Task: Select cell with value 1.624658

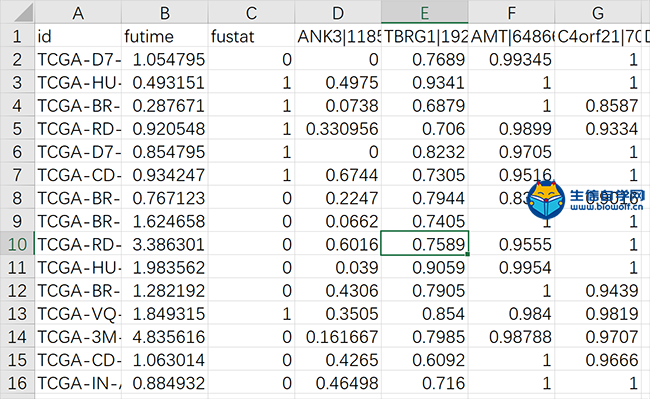Action: point(165,221)
